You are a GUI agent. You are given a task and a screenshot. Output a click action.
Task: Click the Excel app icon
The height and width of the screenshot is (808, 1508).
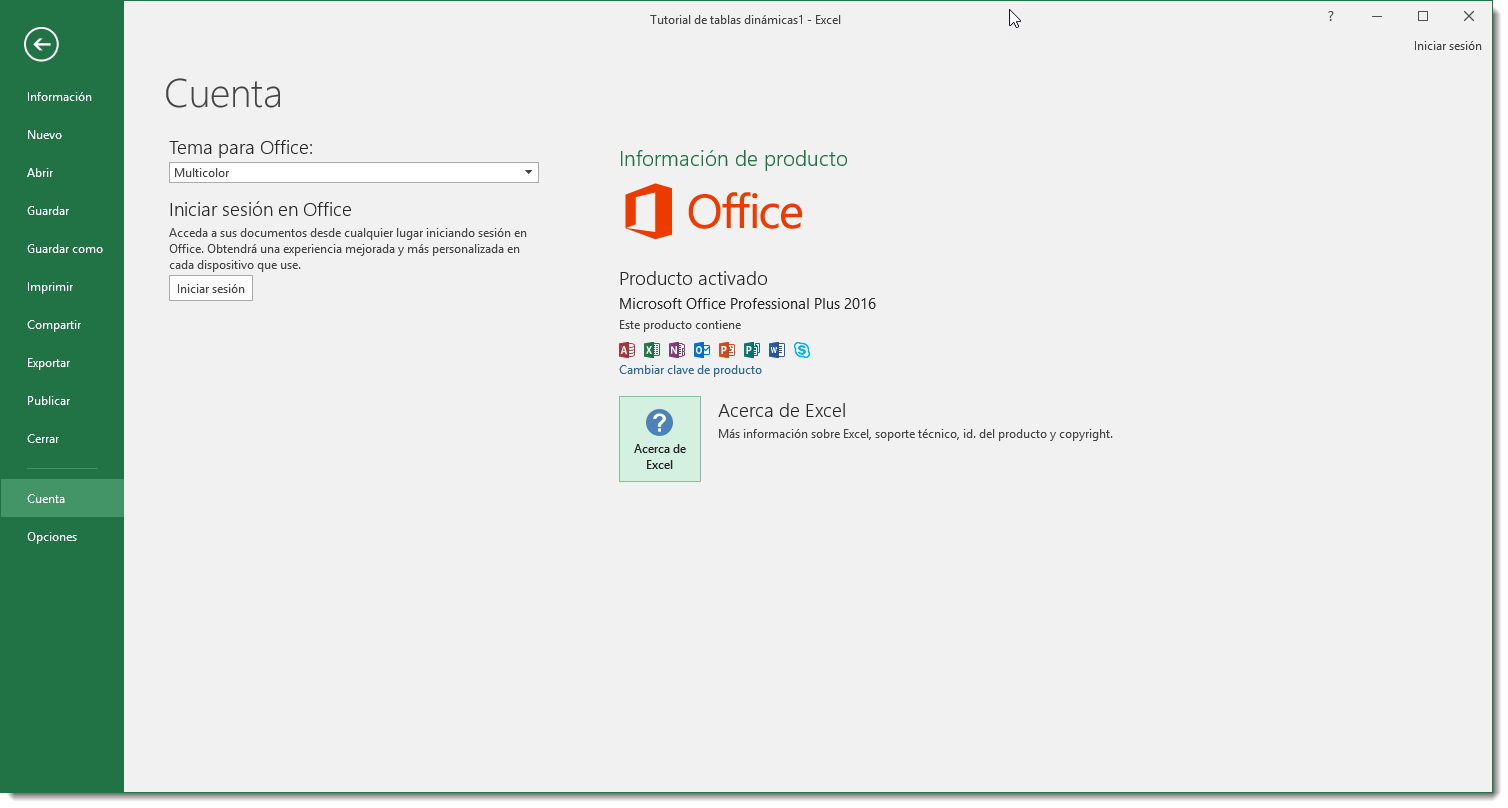pos(652,350)
